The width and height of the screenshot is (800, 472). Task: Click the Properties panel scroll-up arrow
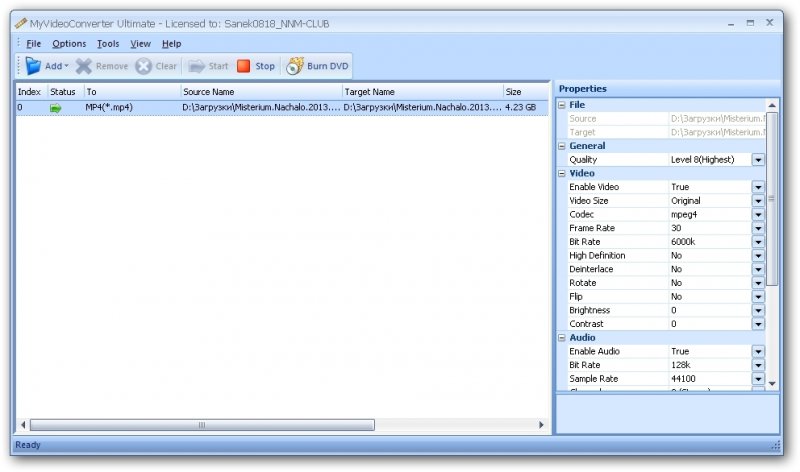(x=772, y=106)
